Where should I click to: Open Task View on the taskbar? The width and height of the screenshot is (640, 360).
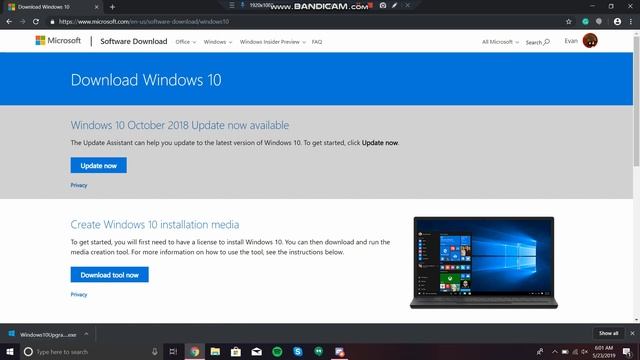tap(173, 351)
